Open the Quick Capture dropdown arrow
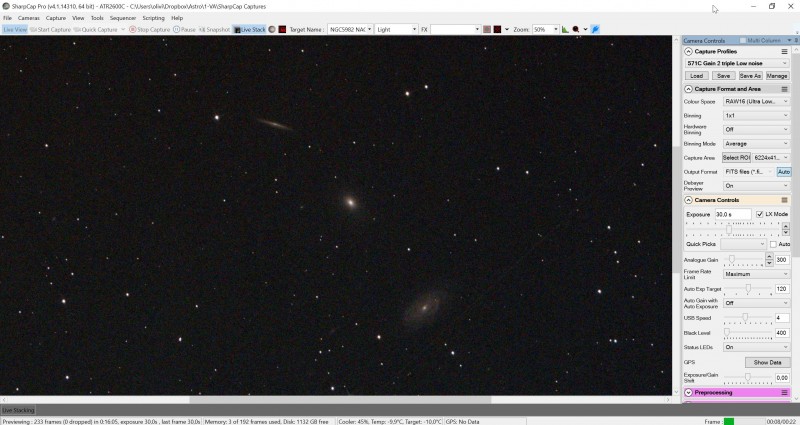 [x=123, y=30]
